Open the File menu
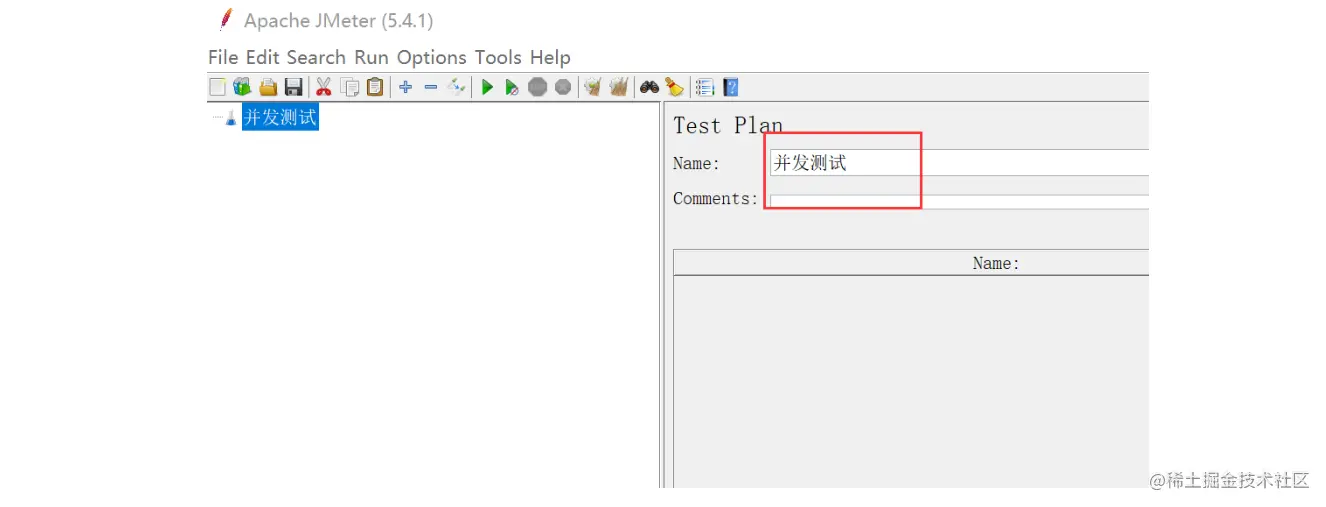Viewport: 1326px width, 507px height. click(223, 58)
